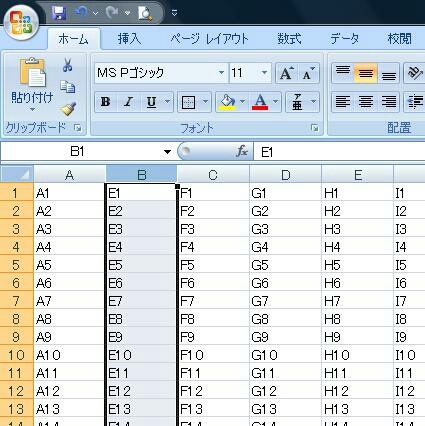Select all cells with corner button
This screenshot has height=426, width=425.
click(17, 174)
